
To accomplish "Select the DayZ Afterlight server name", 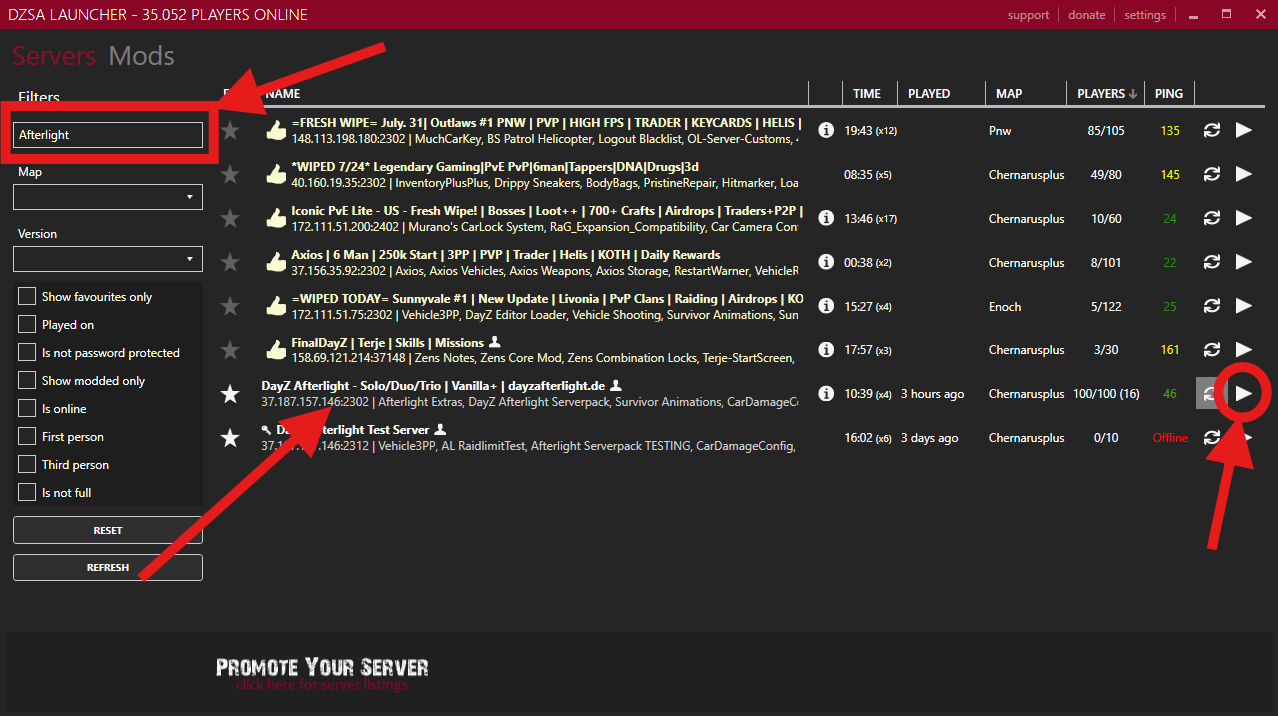I will pos(433,386).
